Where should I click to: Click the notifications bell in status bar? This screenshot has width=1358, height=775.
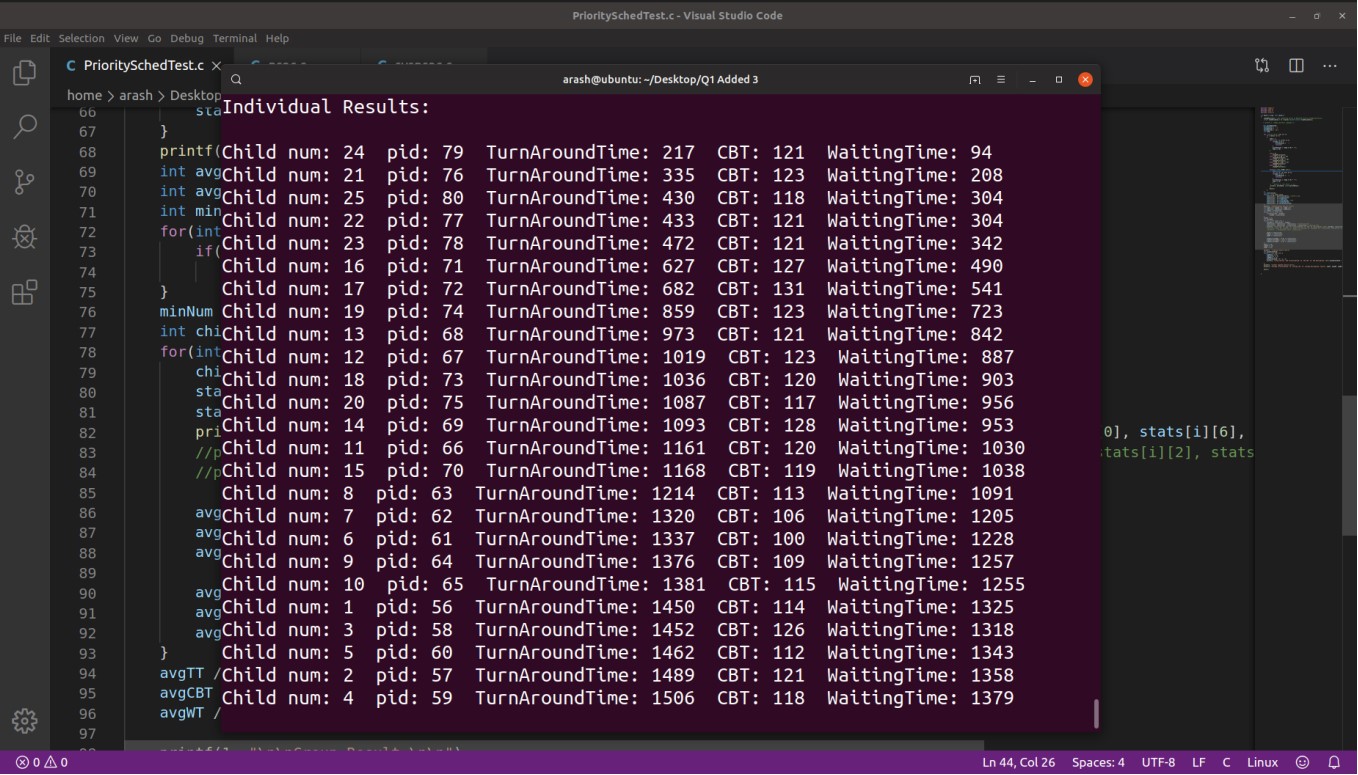[1333, 762]
